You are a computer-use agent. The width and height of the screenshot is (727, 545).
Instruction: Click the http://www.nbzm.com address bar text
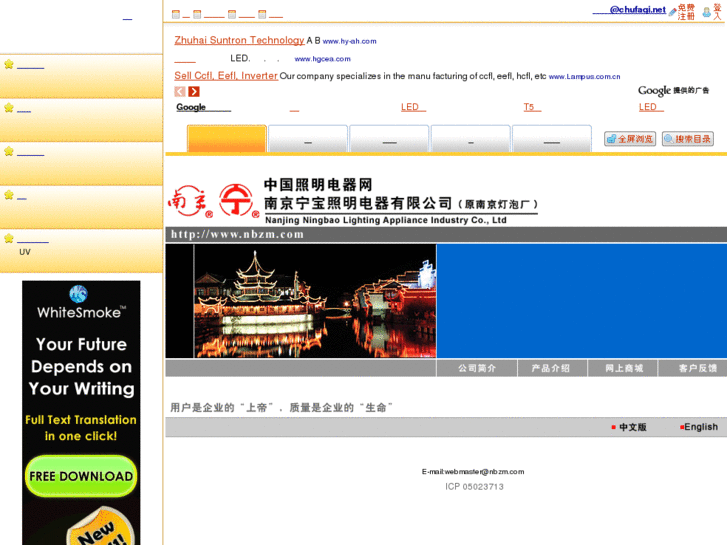coord(237,234)
